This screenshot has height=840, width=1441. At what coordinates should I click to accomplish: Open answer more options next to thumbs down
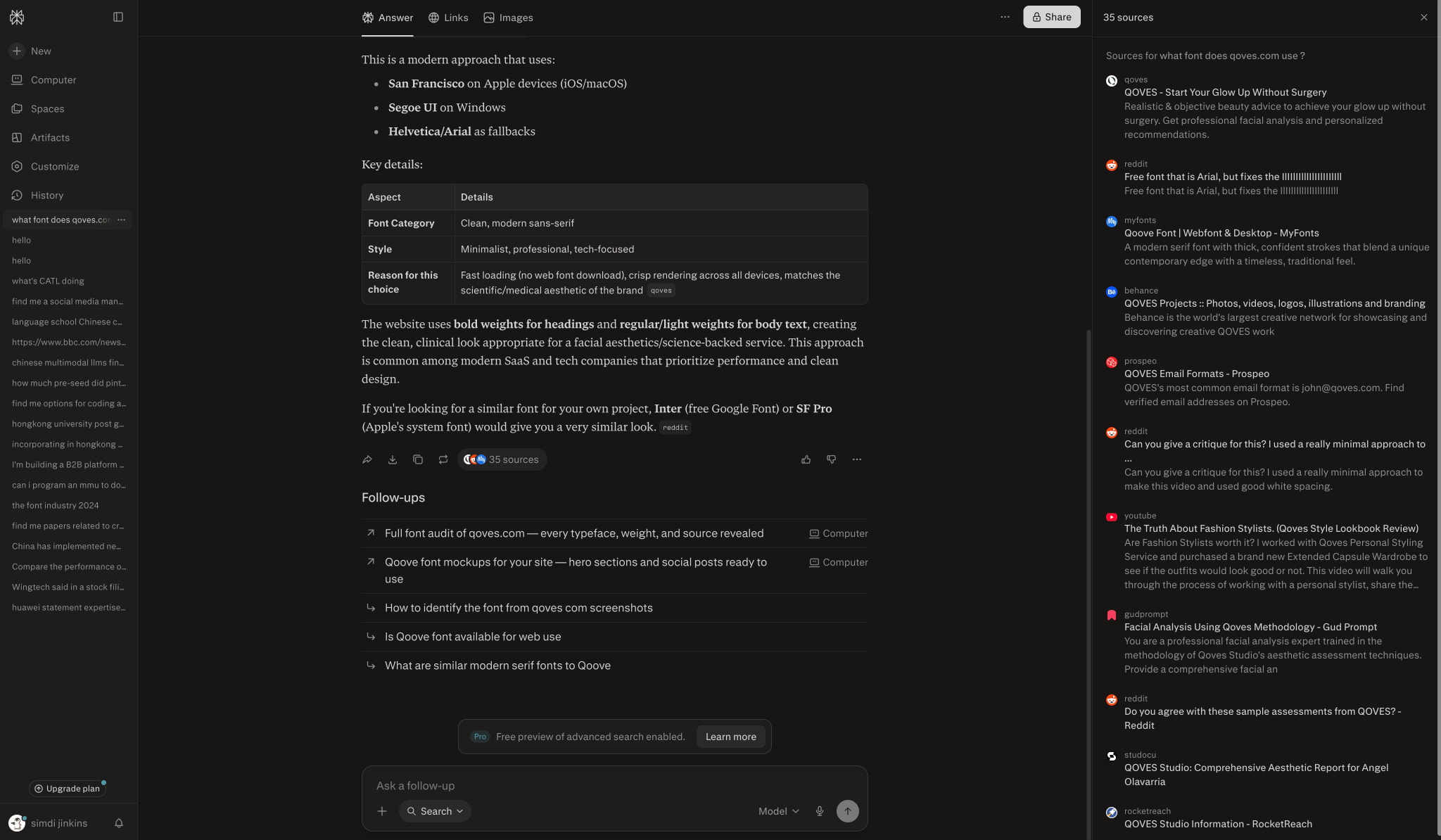point(857,460)
